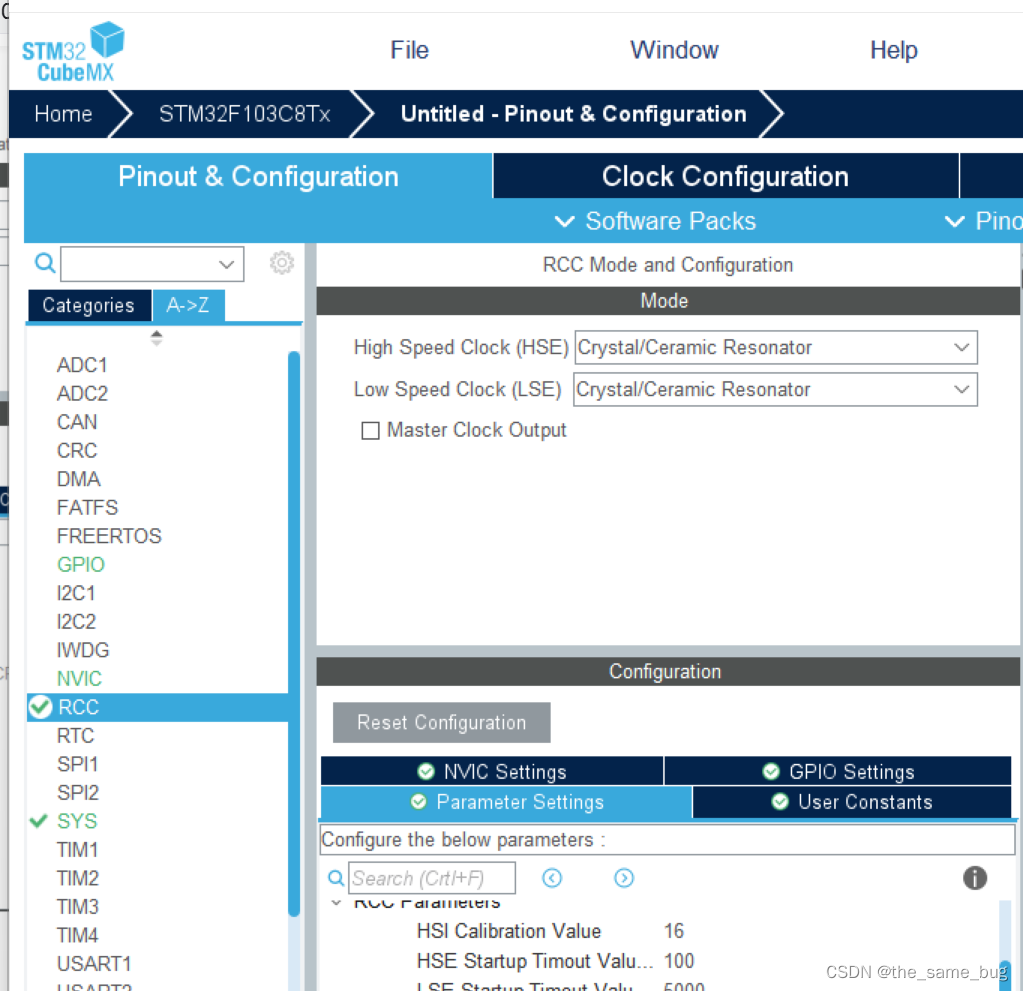Select the A->Z sorting tab
This screenshot has width=1023, height=991.
coord(188,305)
